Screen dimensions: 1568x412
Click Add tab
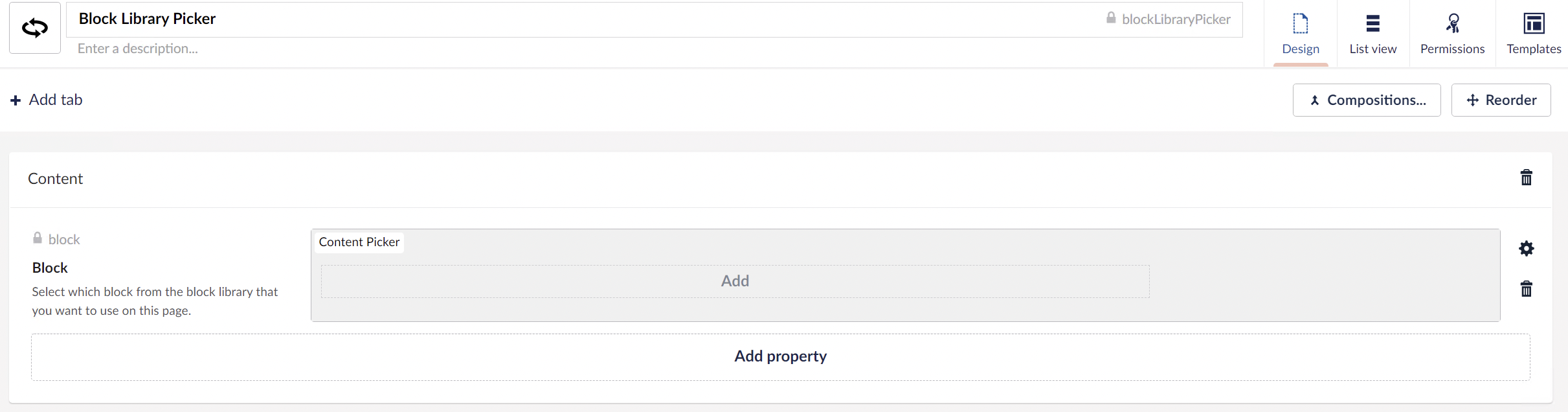[47, 100]
